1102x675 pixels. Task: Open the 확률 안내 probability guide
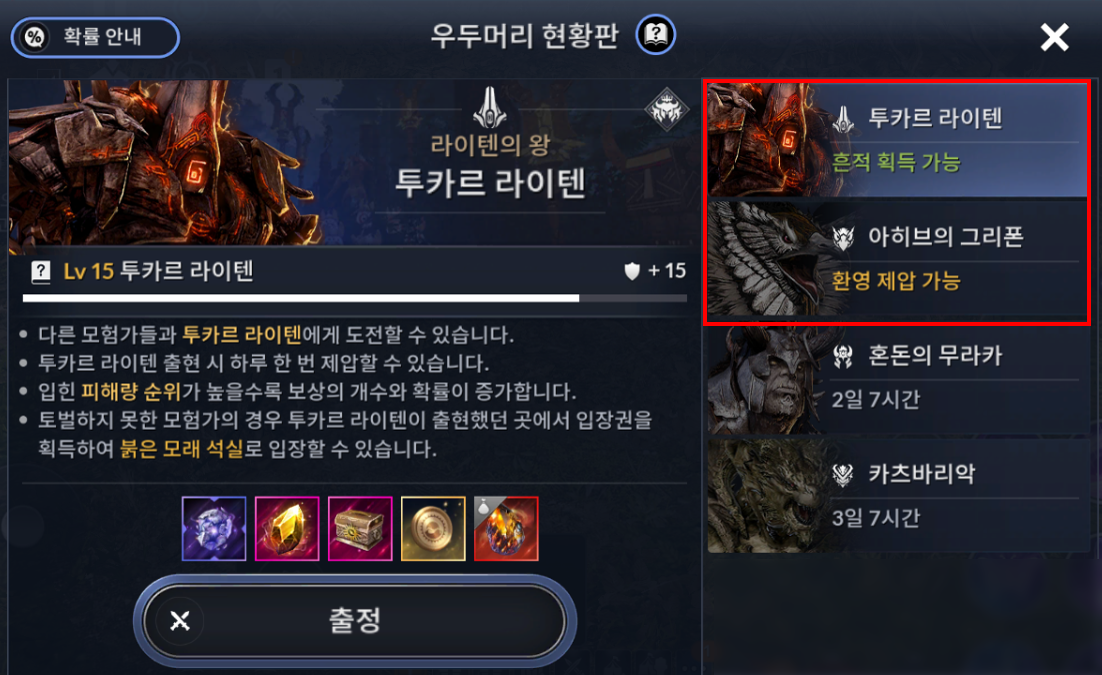tap(95, 37)
